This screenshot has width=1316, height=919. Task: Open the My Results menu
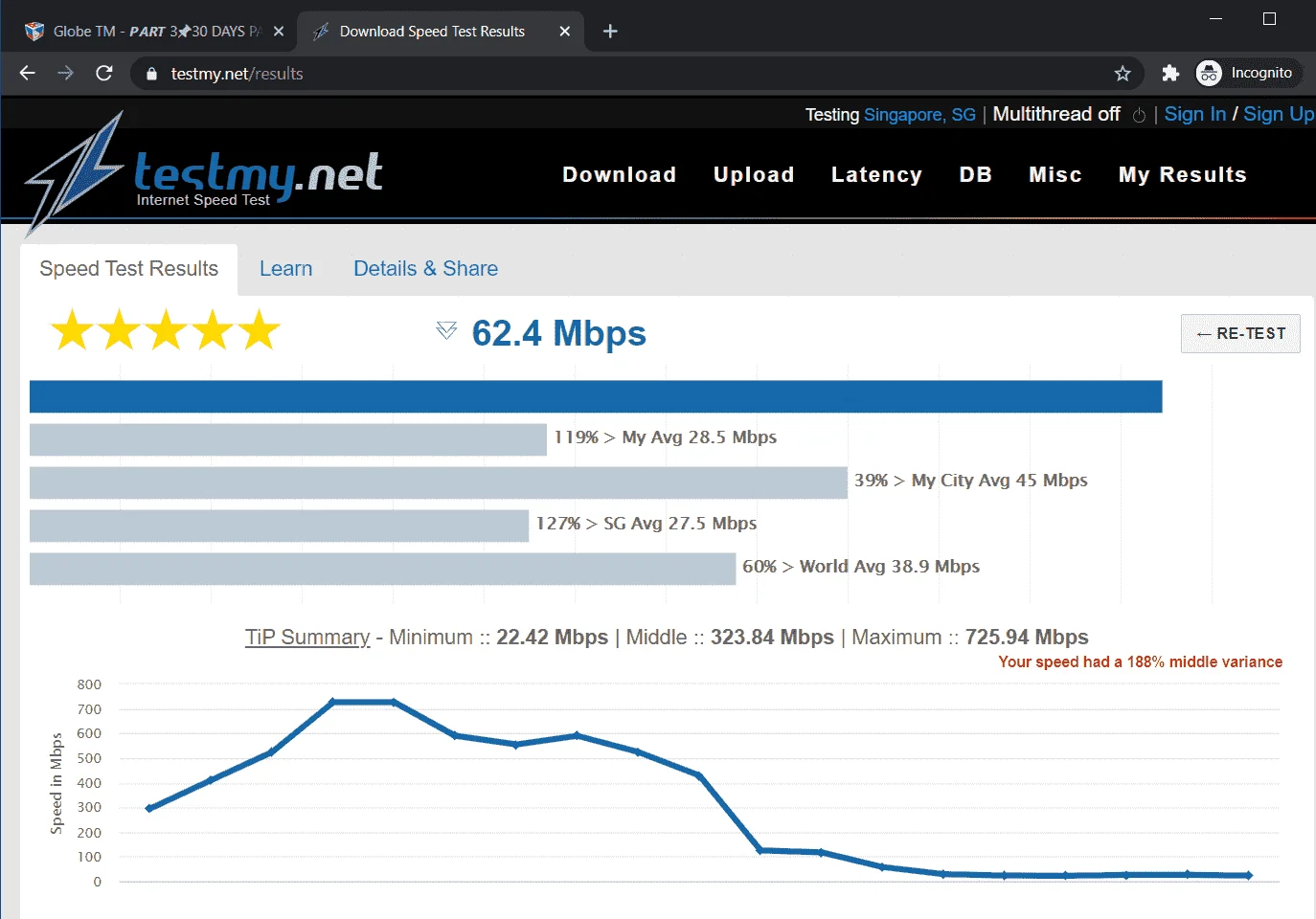click(1183, 175)
